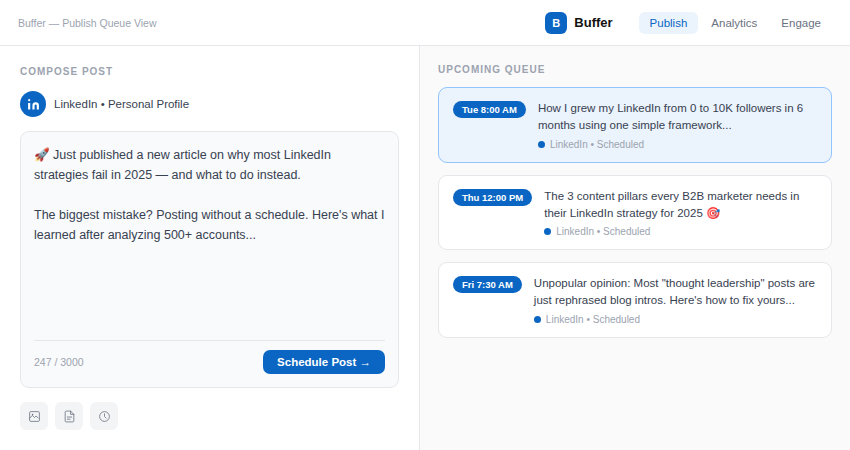The width and height of the screenshot is (850, 450).
Task: Click the Thu 12:00 PM time badge
Action: pyautogui.click(x=492, y=198)
